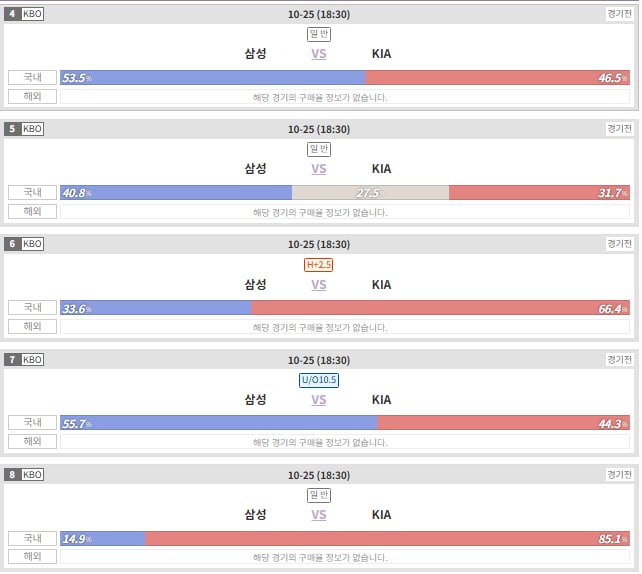Open the VS link in match 8
The height and width of the screenshot is (574, 642).
(x=319, y=515)
